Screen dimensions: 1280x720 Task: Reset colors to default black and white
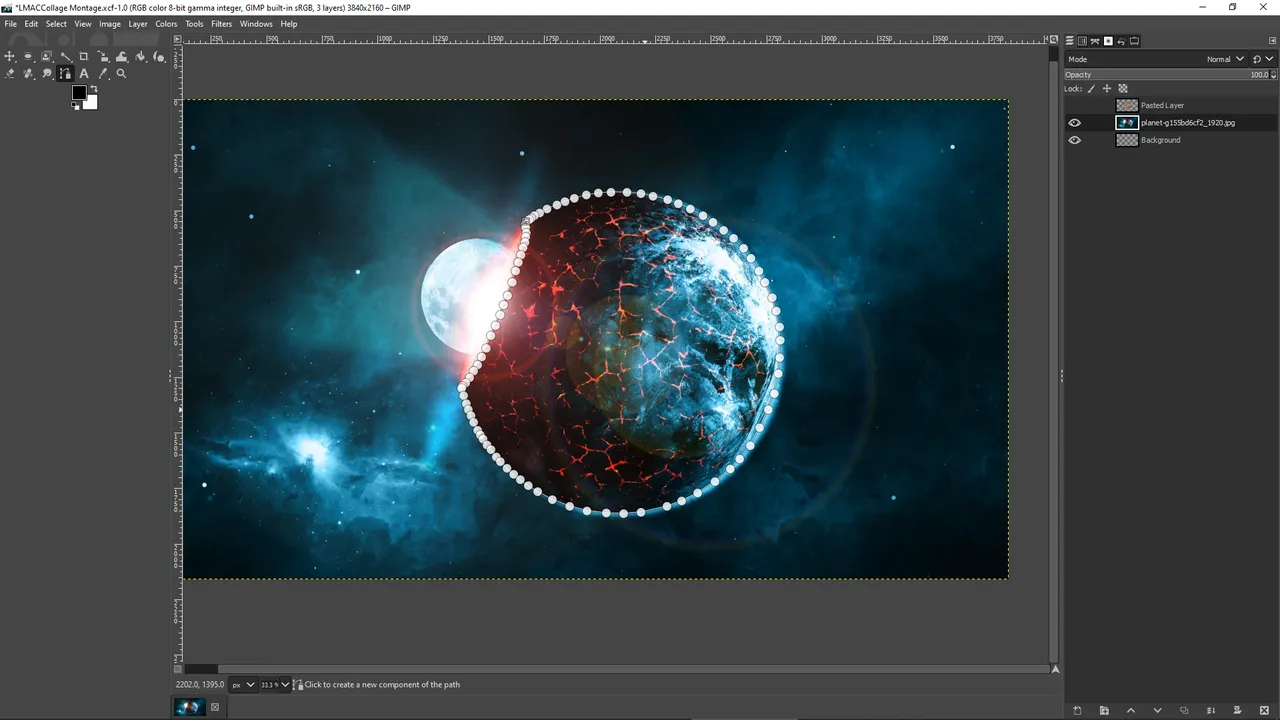click(75, 106)
